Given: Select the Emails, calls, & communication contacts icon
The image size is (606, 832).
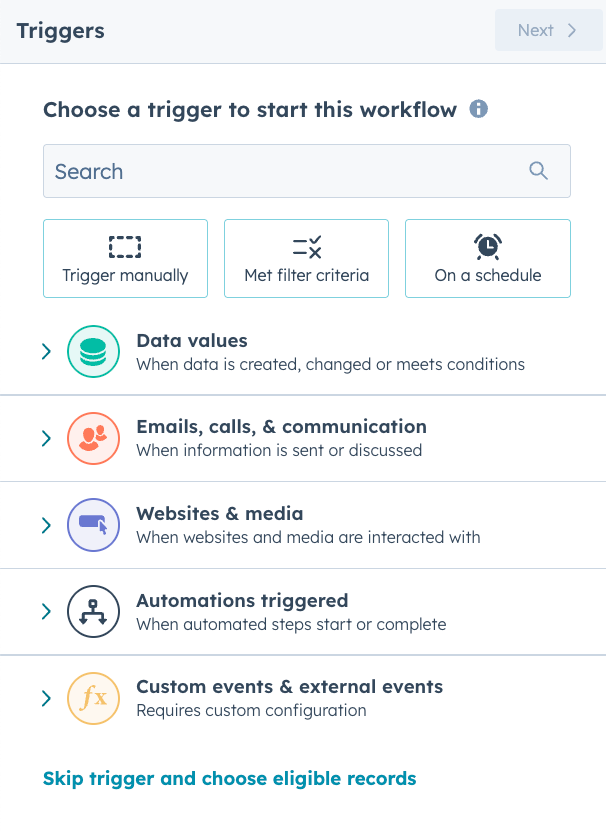Looking at the screenshot, I should coord(93,438).
